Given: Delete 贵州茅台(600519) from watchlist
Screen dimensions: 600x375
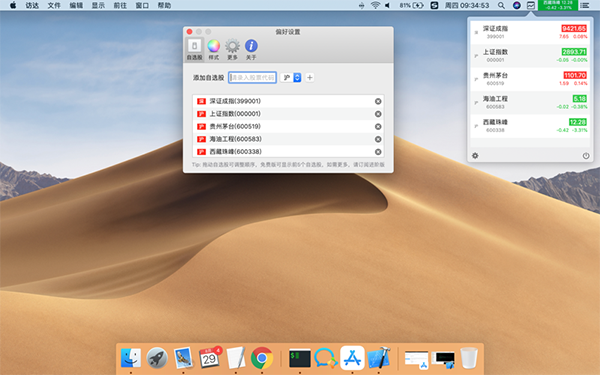Looking at the screenshot, I should click(378, 126).
